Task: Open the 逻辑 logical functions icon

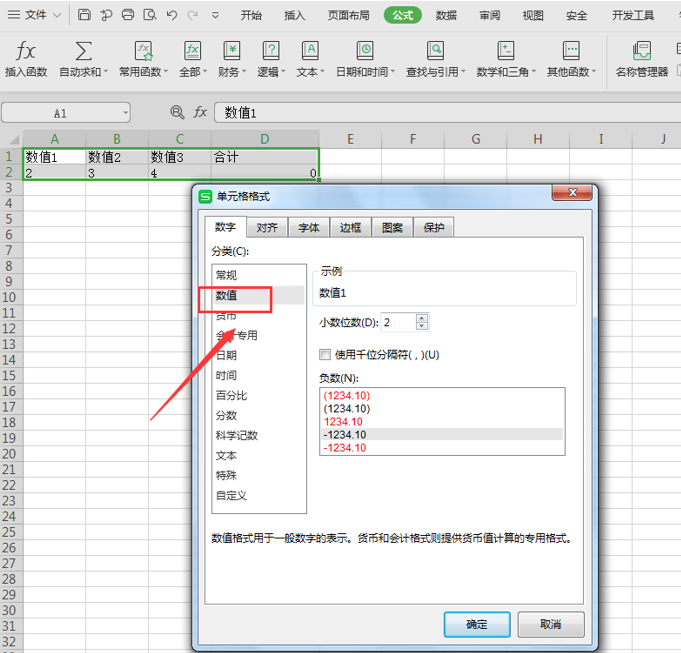Action: click(271, 51)
